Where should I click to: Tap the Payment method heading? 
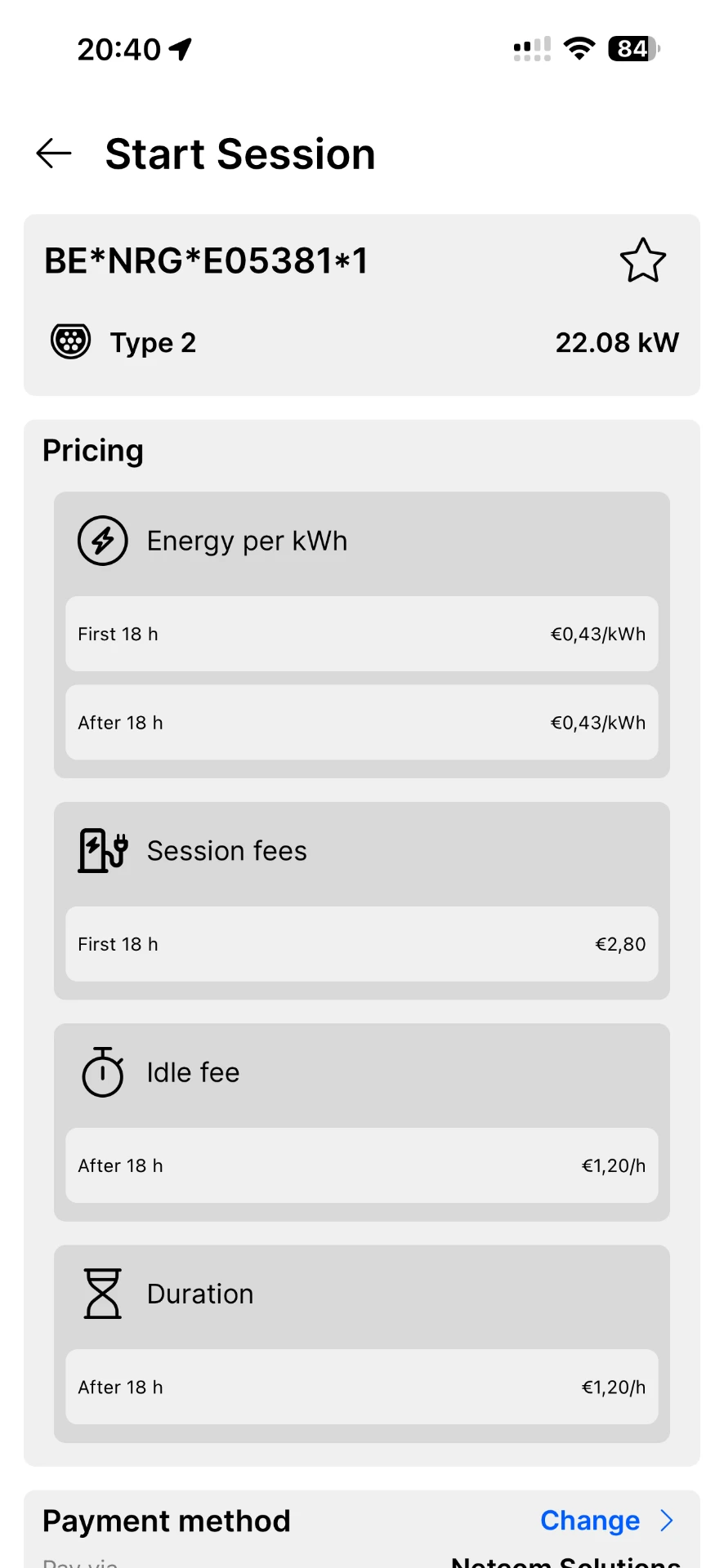click(167, 1521)
